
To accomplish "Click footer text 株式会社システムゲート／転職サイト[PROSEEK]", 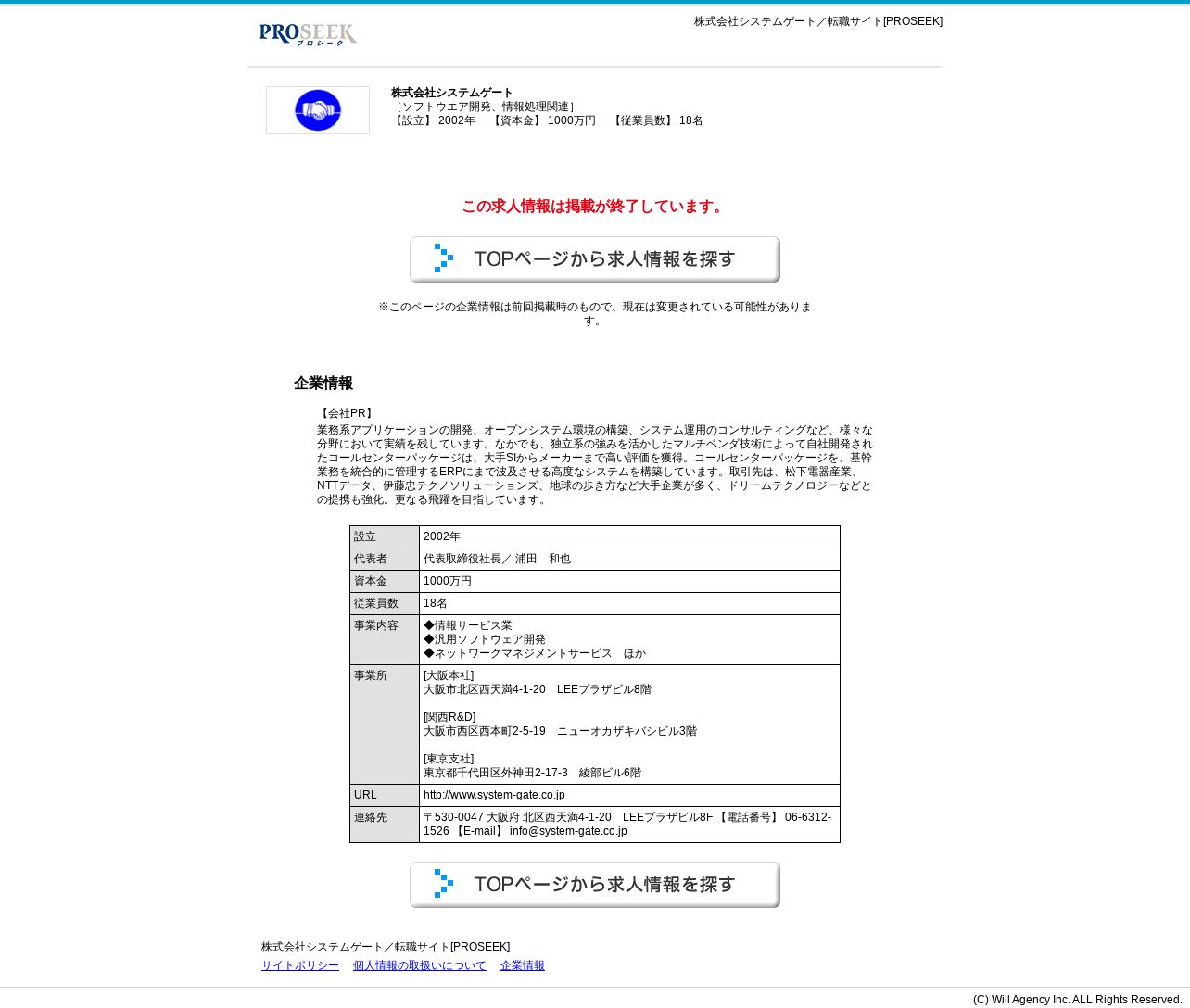I will (386, 947).
